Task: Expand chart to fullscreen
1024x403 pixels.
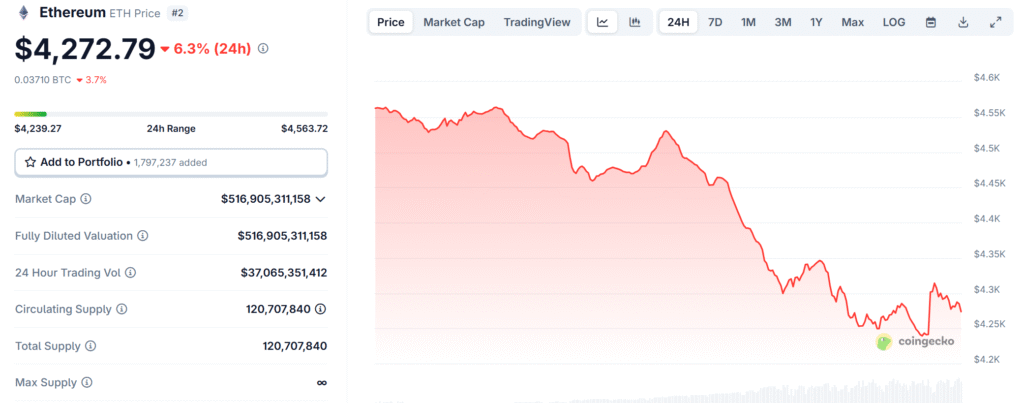Action: coord(995,22)
